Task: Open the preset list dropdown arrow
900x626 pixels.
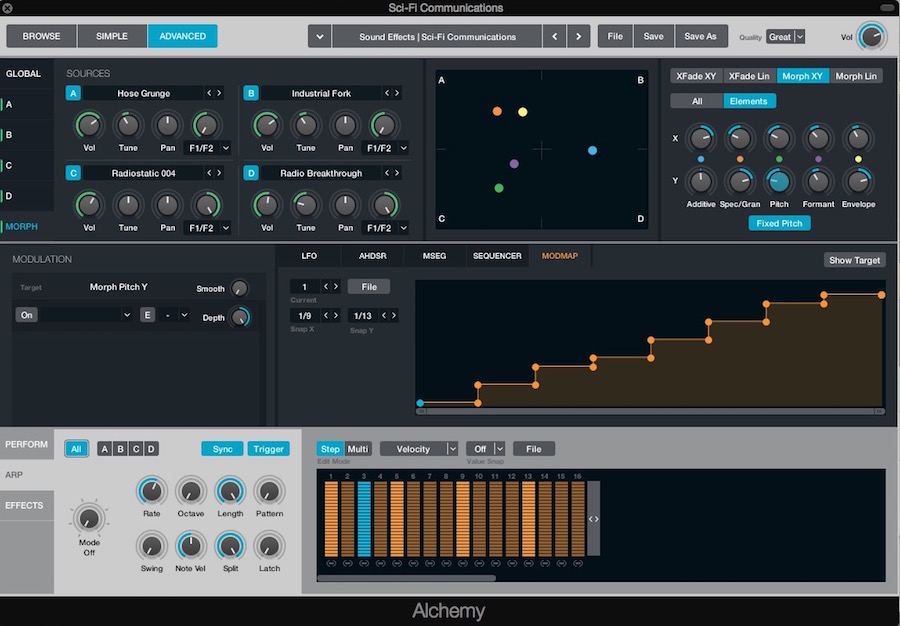Action: [x=319, y=36]
